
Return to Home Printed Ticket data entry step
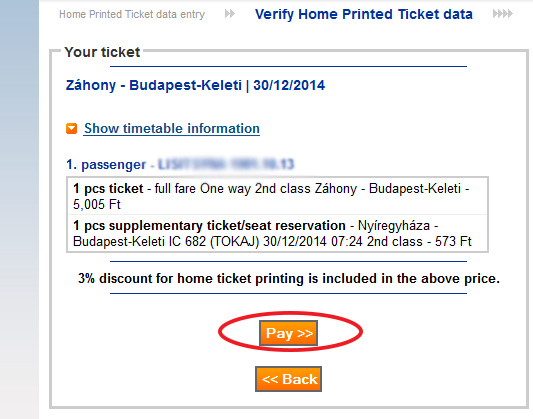tap(132, 15)
